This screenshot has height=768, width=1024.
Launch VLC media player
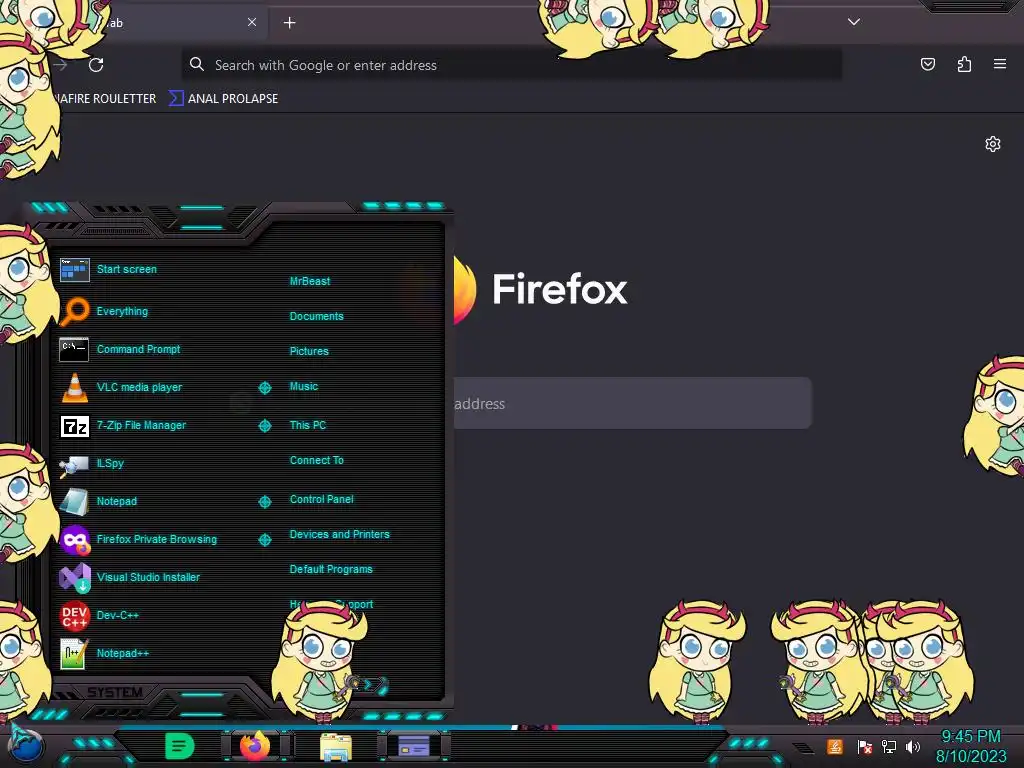point(121,387)
